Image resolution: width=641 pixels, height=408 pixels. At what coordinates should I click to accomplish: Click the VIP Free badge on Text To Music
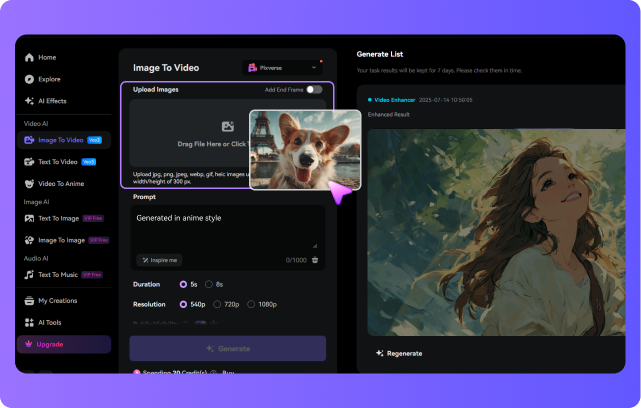[x=92, y=275]
